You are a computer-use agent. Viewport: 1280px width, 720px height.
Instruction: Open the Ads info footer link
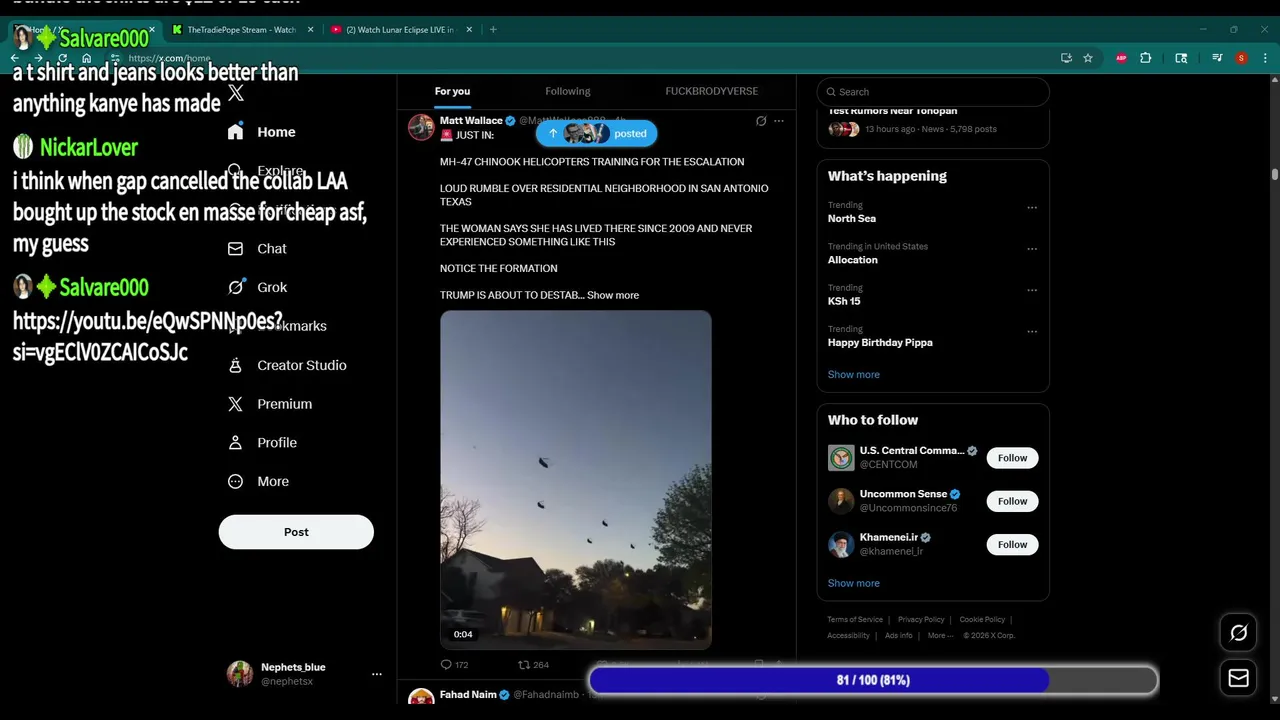(899, 636)
